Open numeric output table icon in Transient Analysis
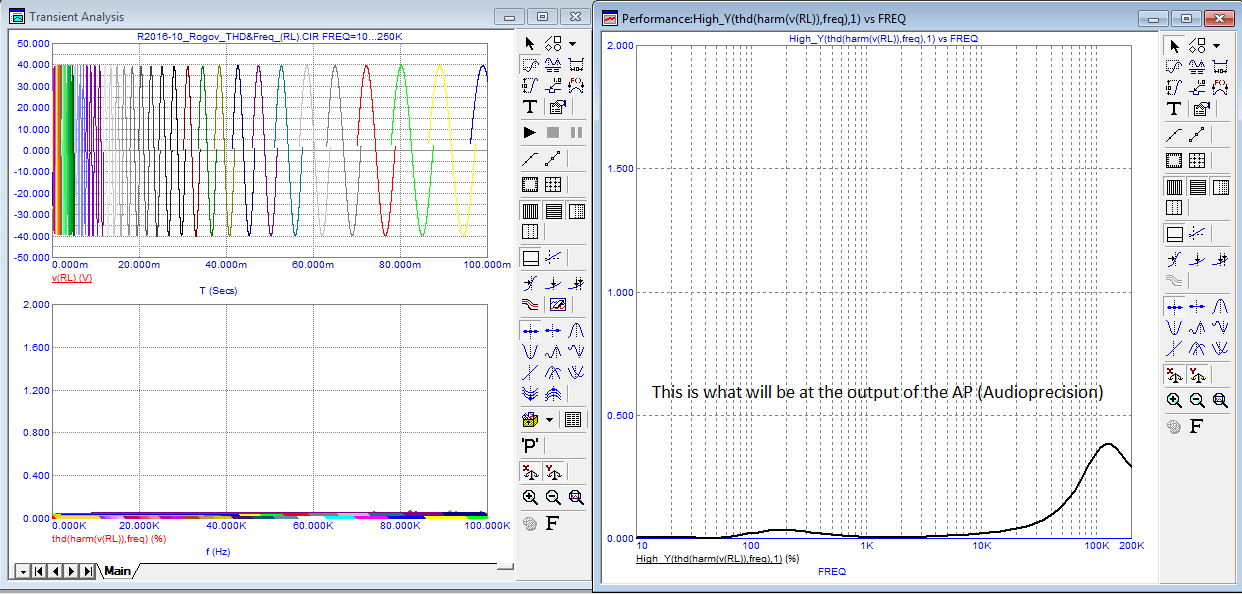 [572, 420]
